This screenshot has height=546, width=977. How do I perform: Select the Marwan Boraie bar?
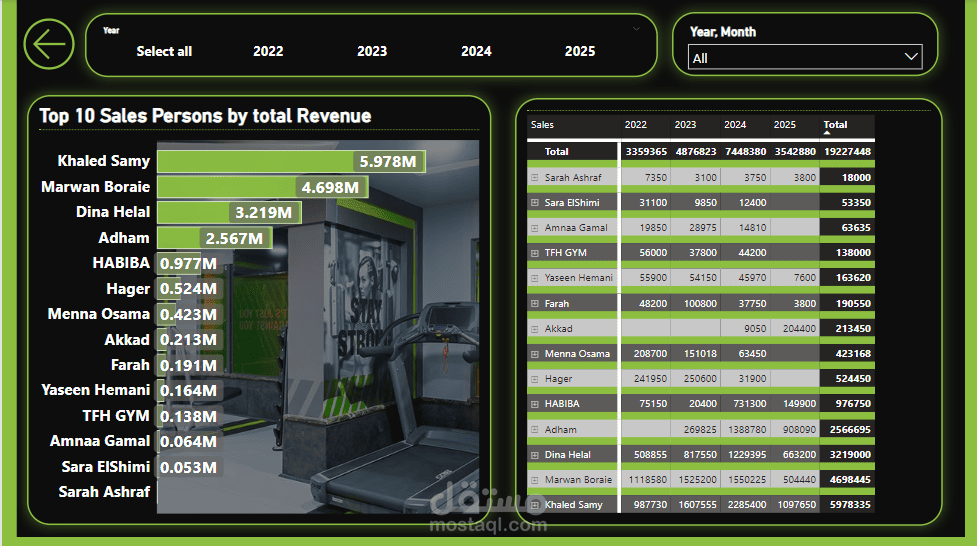(262, 187)
